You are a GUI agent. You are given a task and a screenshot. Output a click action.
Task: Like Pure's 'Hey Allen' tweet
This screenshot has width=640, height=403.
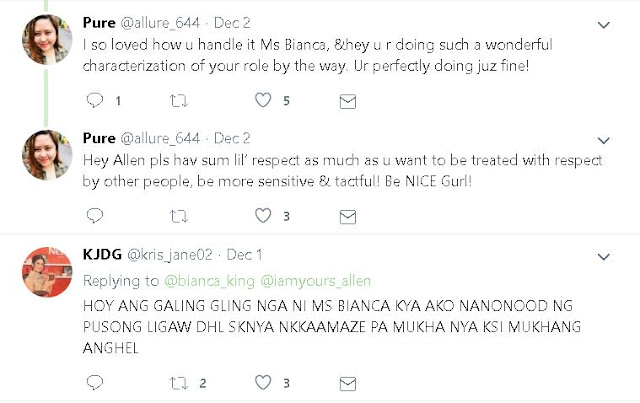coord(263,215)
